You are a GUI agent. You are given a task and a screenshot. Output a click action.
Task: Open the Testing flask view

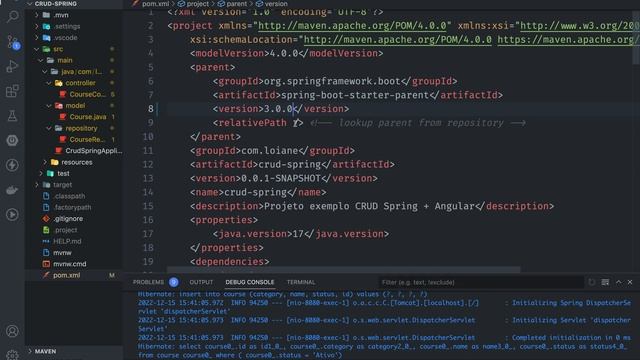tap(12, 116)
